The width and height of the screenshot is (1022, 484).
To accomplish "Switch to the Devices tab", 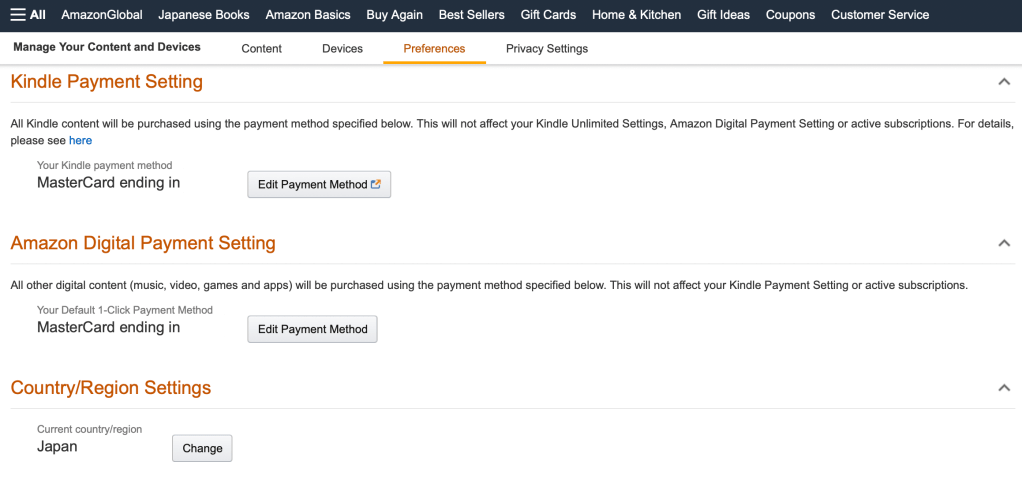I will tap(342, 48).
